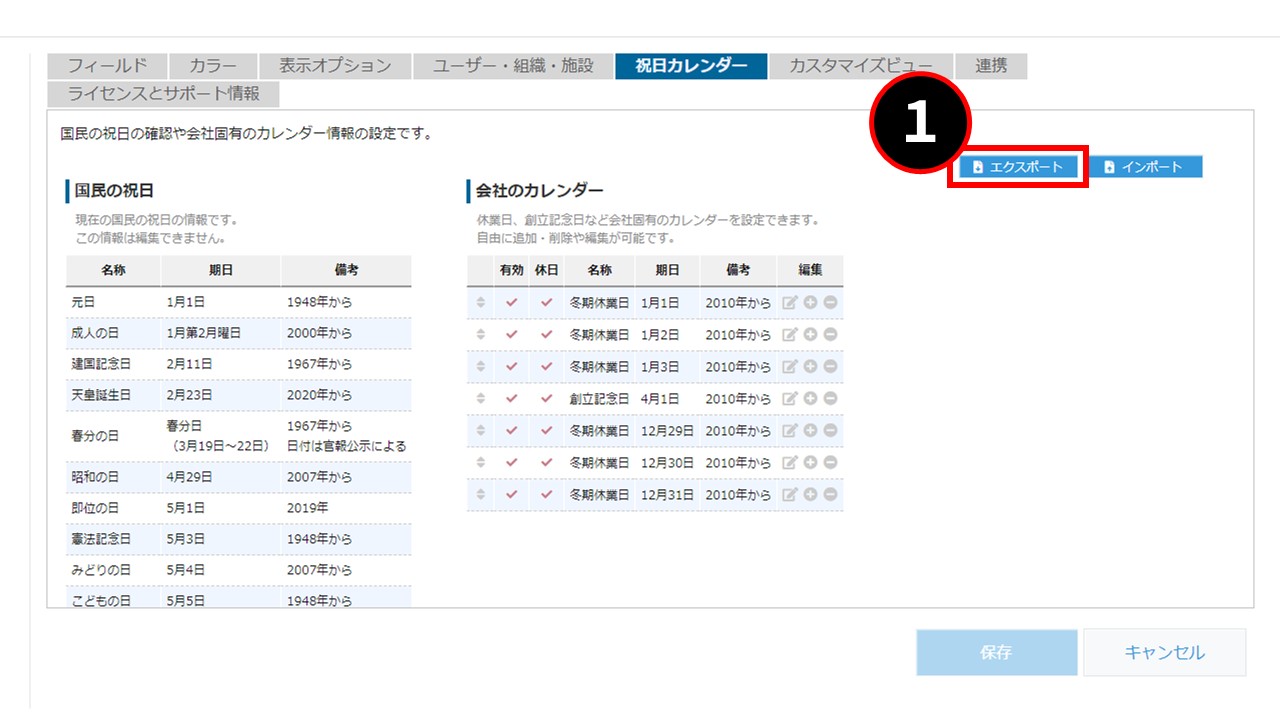
Task: Edit the 創立記念日 4月1日 entry
Action: pos(790,399)
